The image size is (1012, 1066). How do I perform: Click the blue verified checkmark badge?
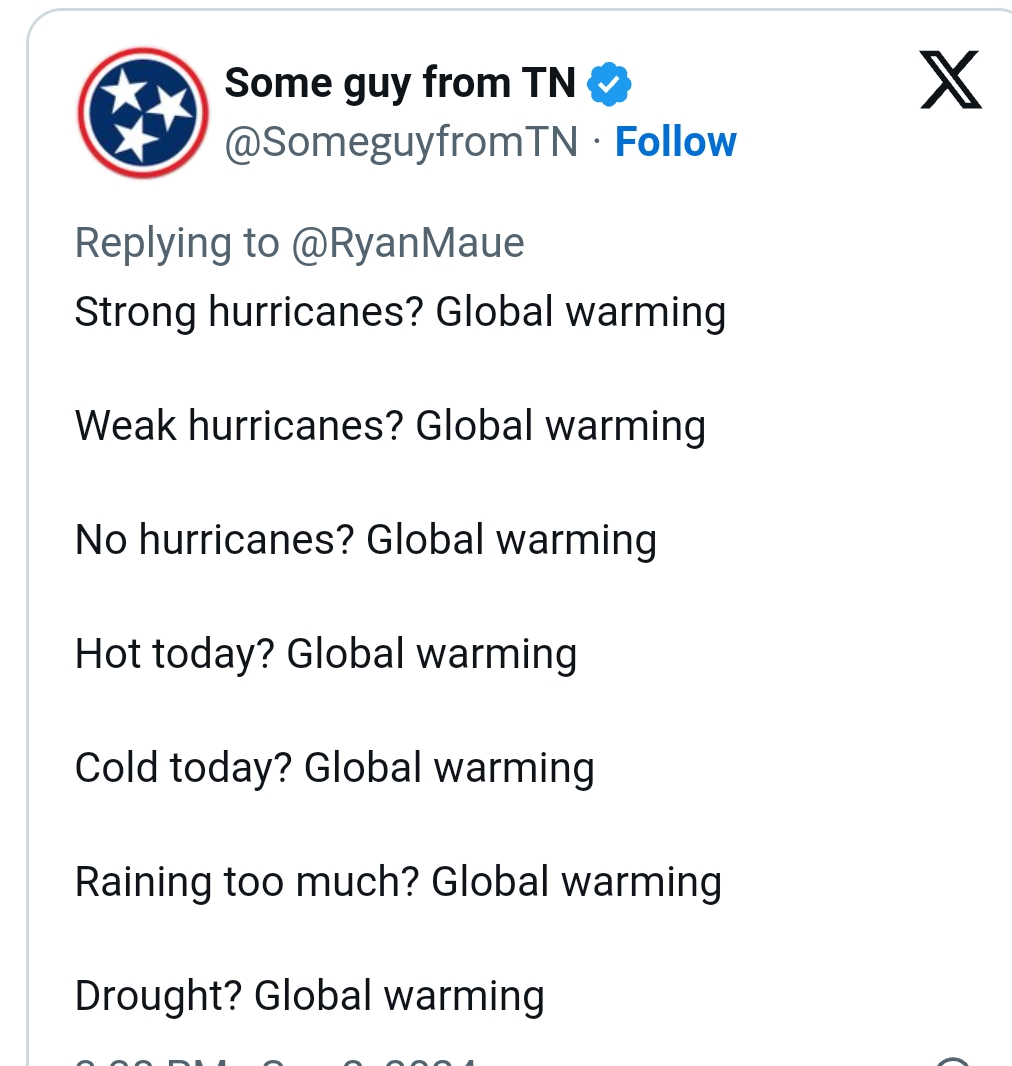point(609,85)
